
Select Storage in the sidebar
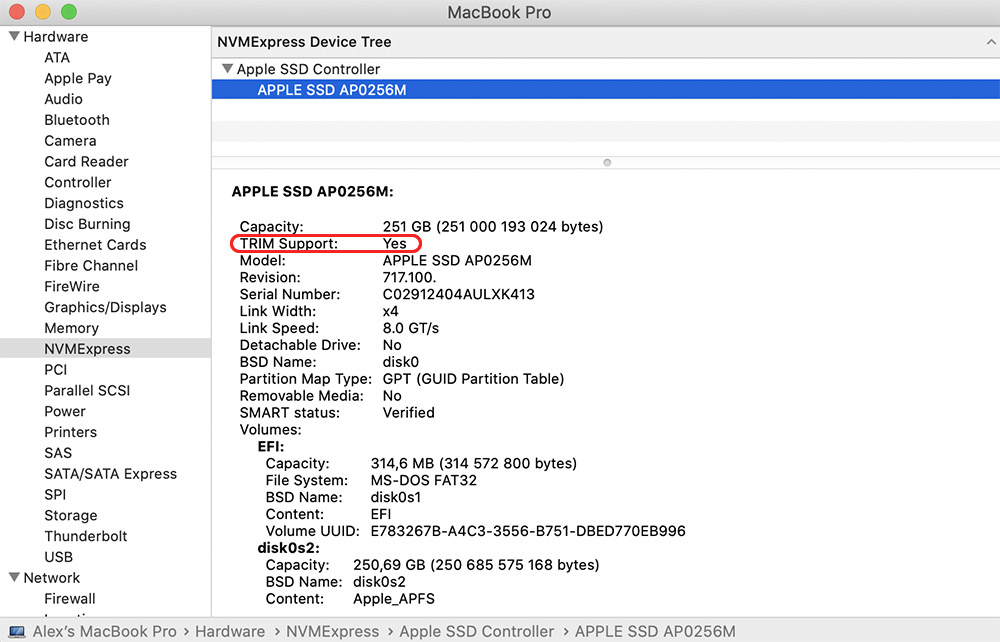pyautogui.click(x=71, y=516)
